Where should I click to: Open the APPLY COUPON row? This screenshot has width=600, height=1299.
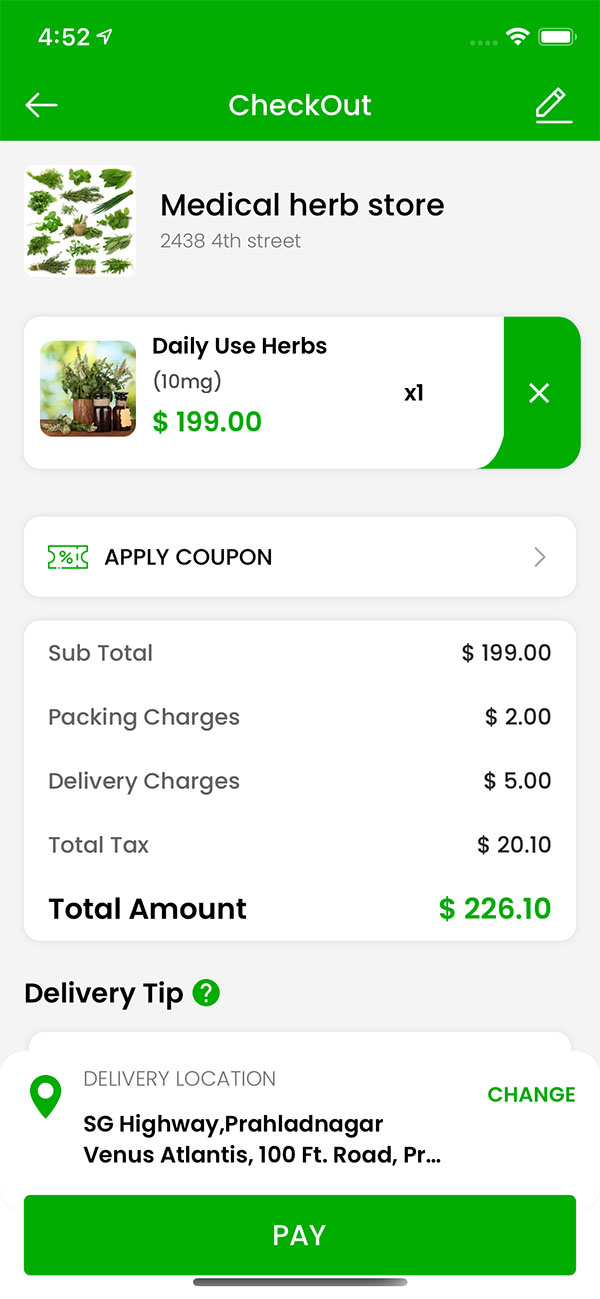point(300,557)
